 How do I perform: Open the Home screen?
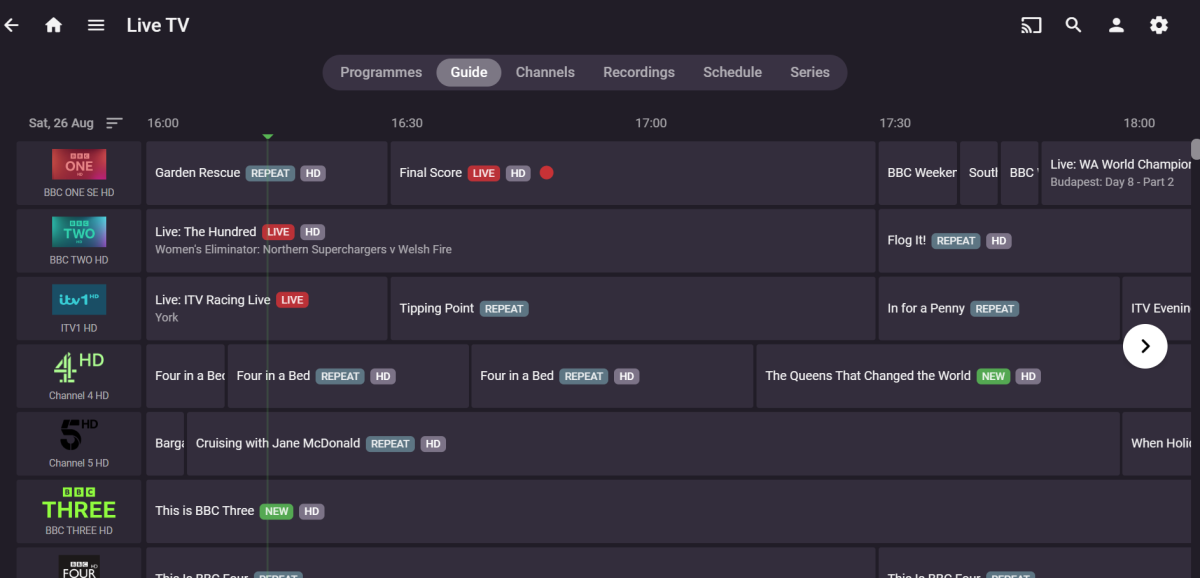pyautogui.click(x=54, y=26)
